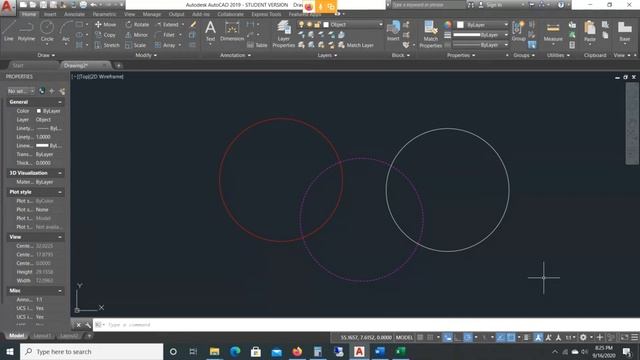Activate the Copy command
Viewport: 640px width, 360px height.
click(x=105, y=35)
